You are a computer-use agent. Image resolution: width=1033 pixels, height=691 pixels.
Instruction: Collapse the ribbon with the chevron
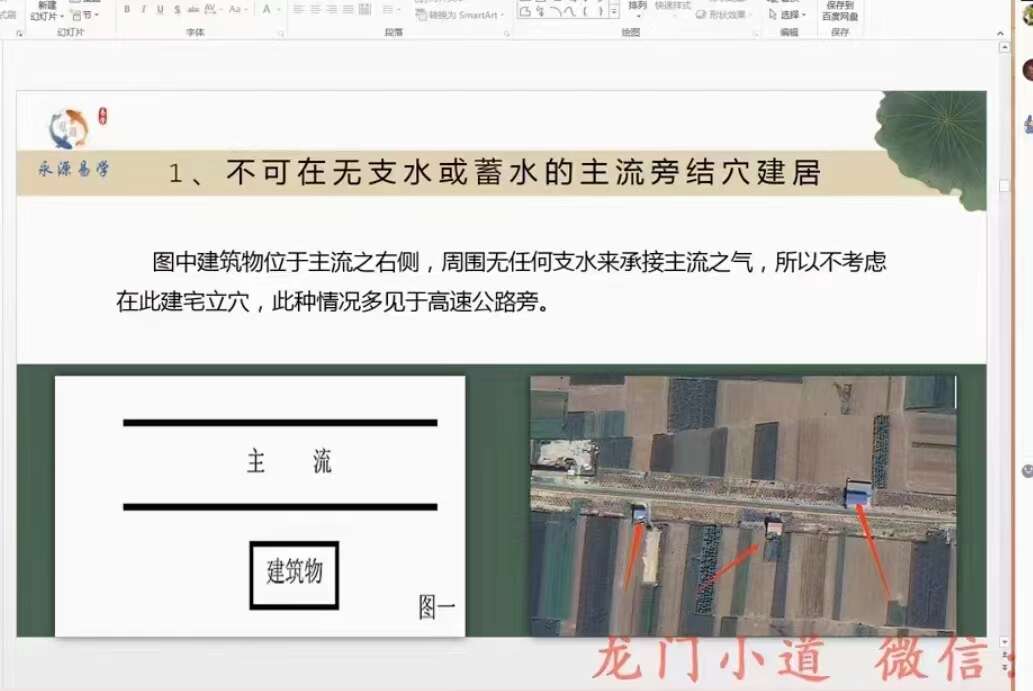pyautogui.click(x=1000, y=32)
